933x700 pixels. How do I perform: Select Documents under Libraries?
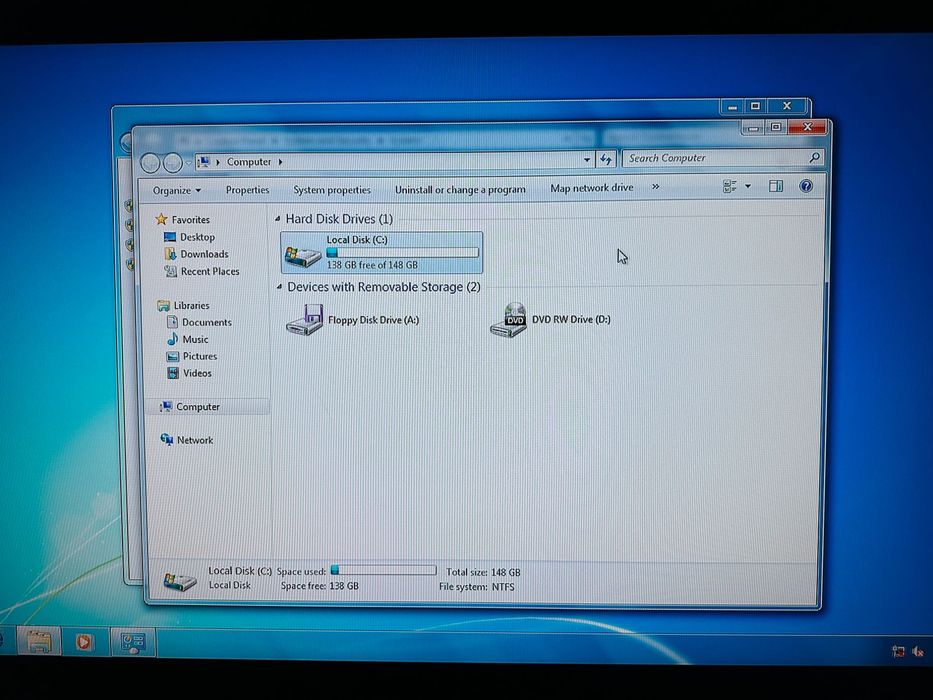tap(207, 322)
